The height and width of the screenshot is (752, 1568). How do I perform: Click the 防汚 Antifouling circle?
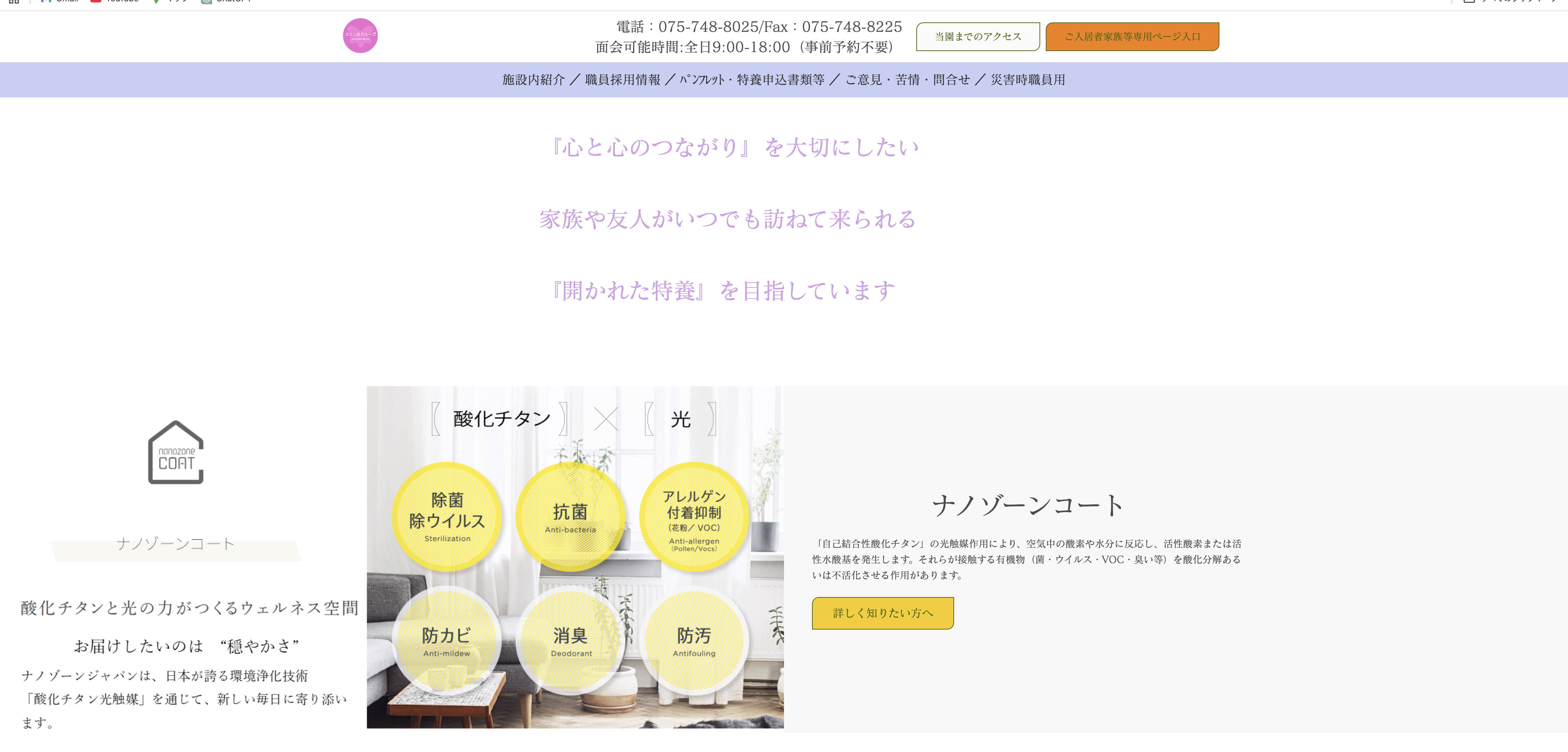[x=694, y=641]
